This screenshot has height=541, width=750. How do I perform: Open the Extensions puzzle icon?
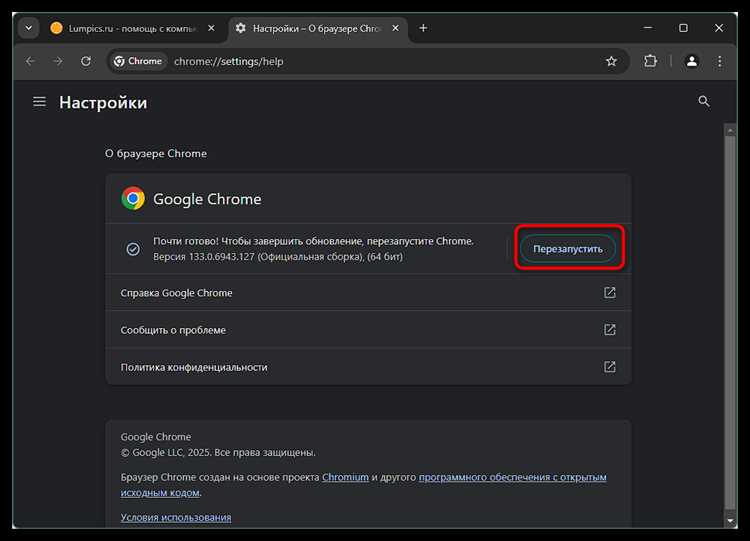coord(651,61)
